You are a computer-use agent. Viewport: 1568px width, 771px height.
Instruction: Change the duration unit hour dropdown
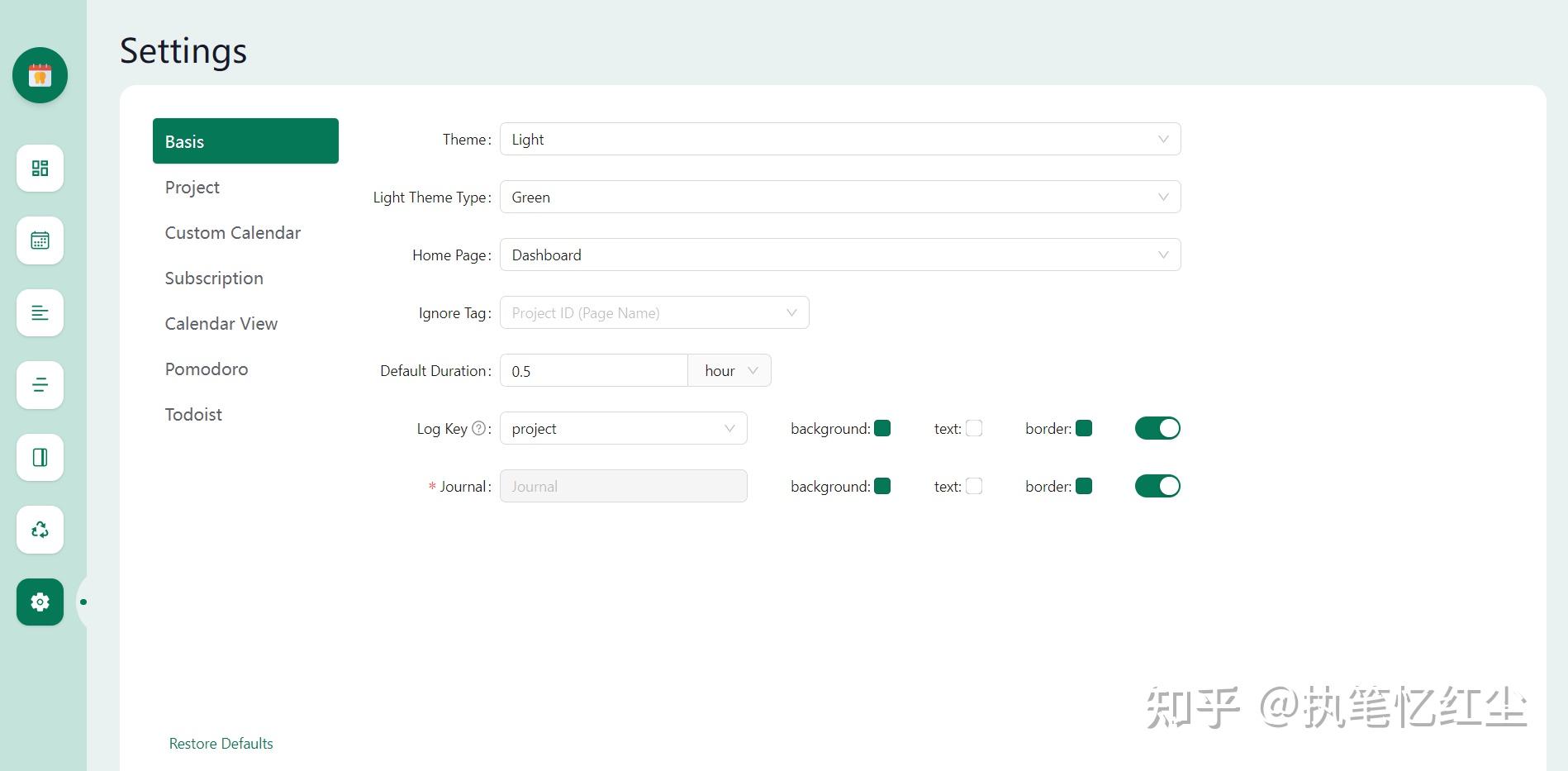point(729,370)
